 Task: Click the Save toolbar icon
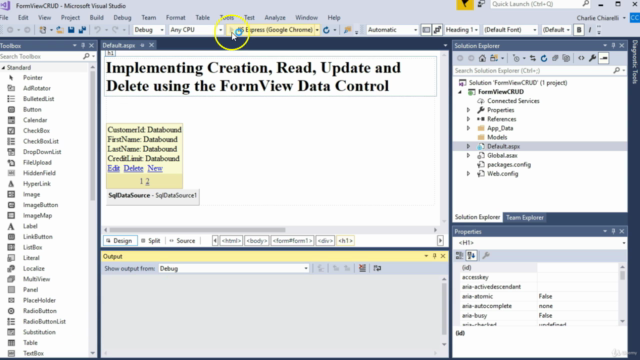click(71, 30)
